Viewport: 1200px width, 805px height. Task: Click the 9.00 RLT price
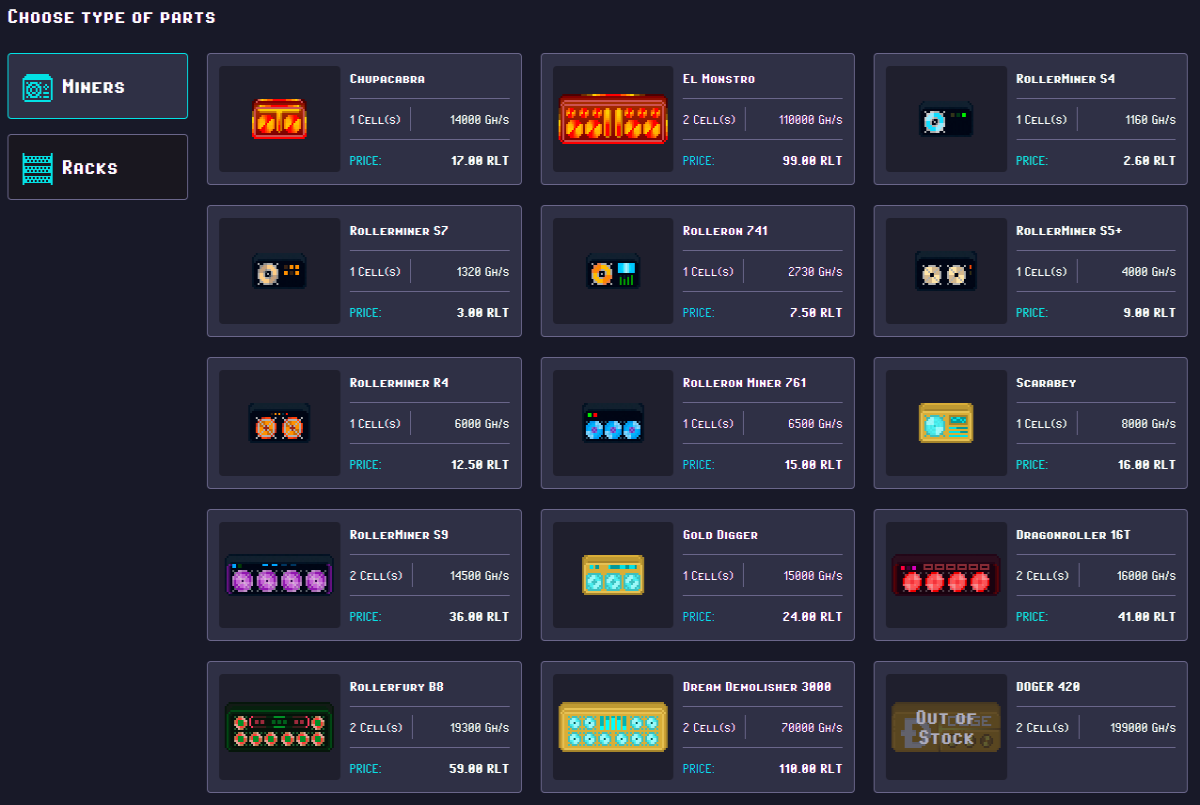click(x=1150, y=313)
